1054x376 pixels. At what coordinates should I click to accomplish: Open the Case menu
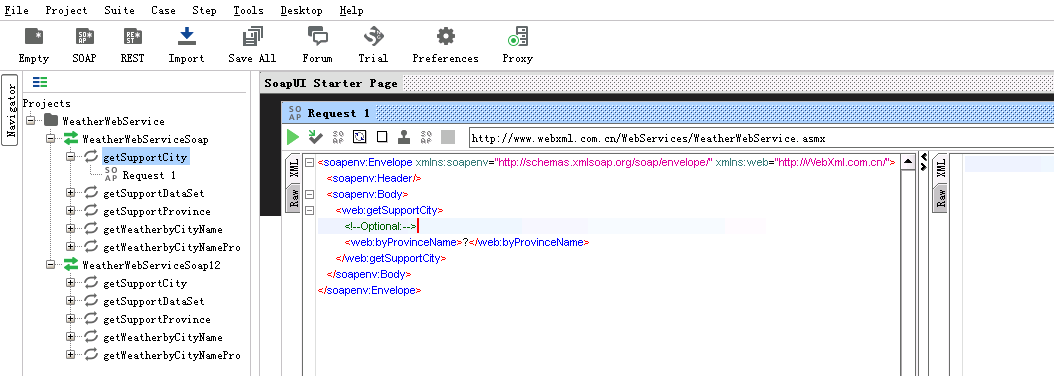(x=163, y=10)
